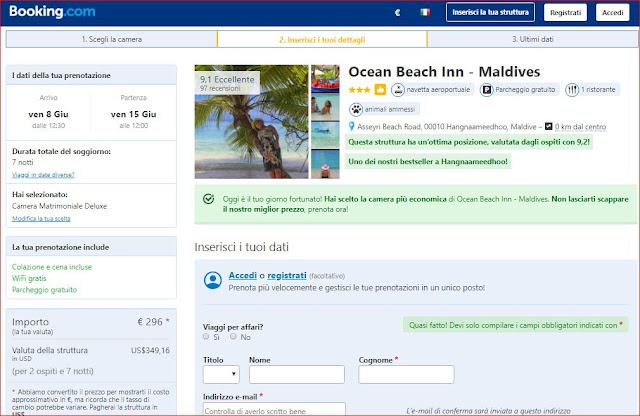The image size is (640, 416).
Task: Click the Camera Matrimoniale Deluxe text
Action: point(59,206)
